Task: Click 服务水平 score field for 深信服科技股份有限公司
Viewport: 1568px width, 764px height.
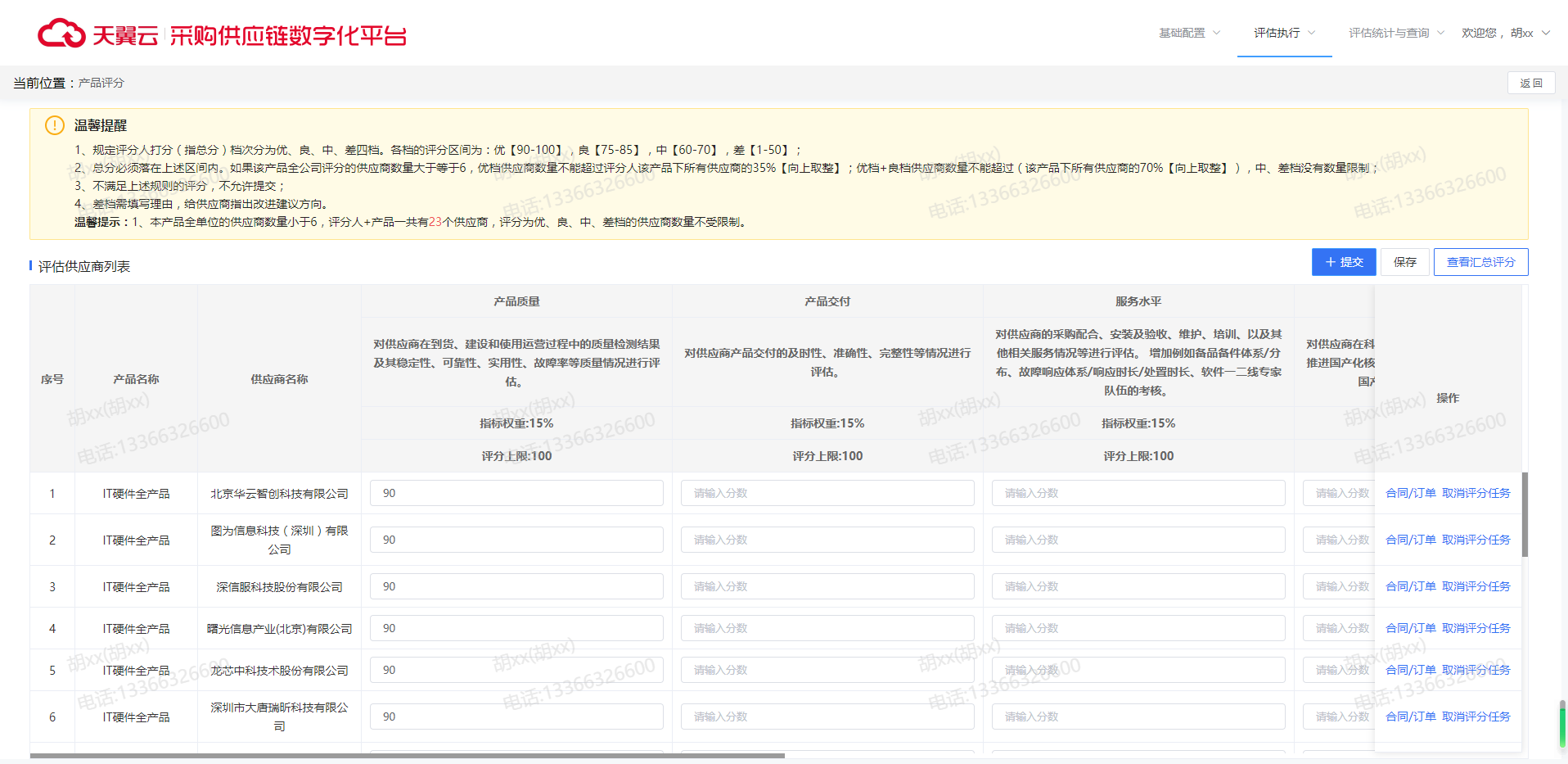Action: click(x=1138, y=586)
